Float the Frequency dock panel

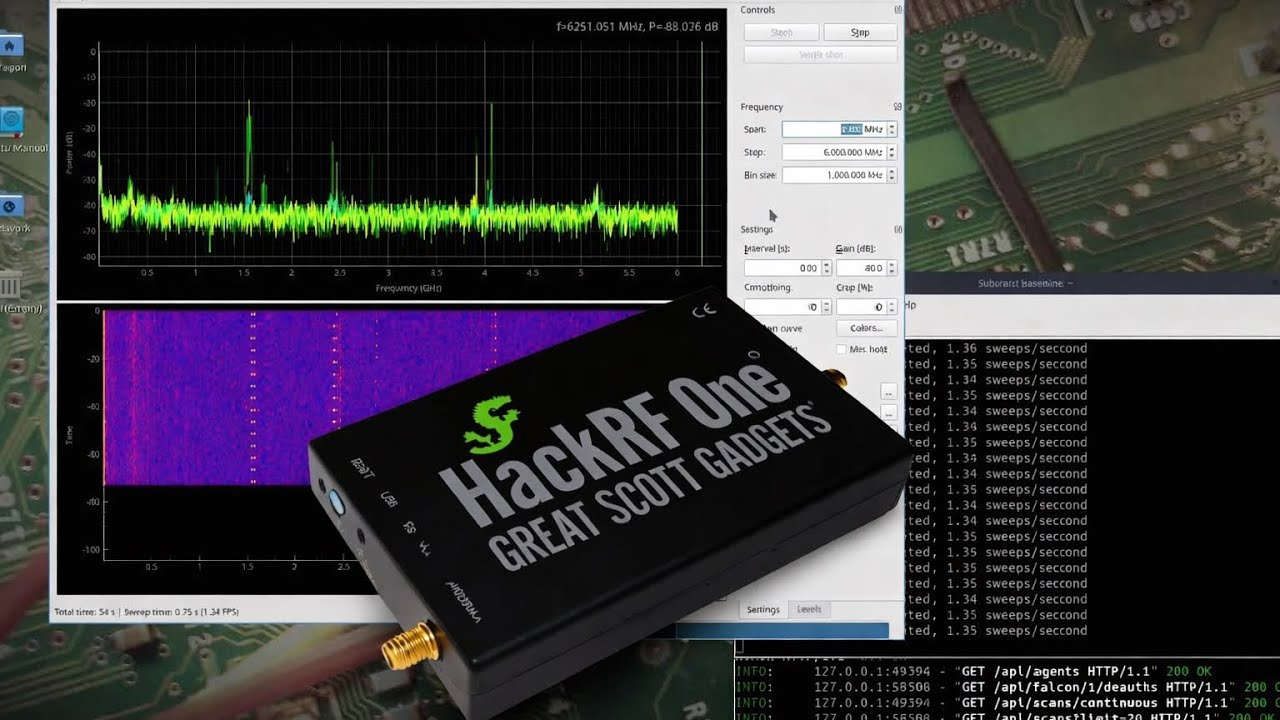[897, 107]
